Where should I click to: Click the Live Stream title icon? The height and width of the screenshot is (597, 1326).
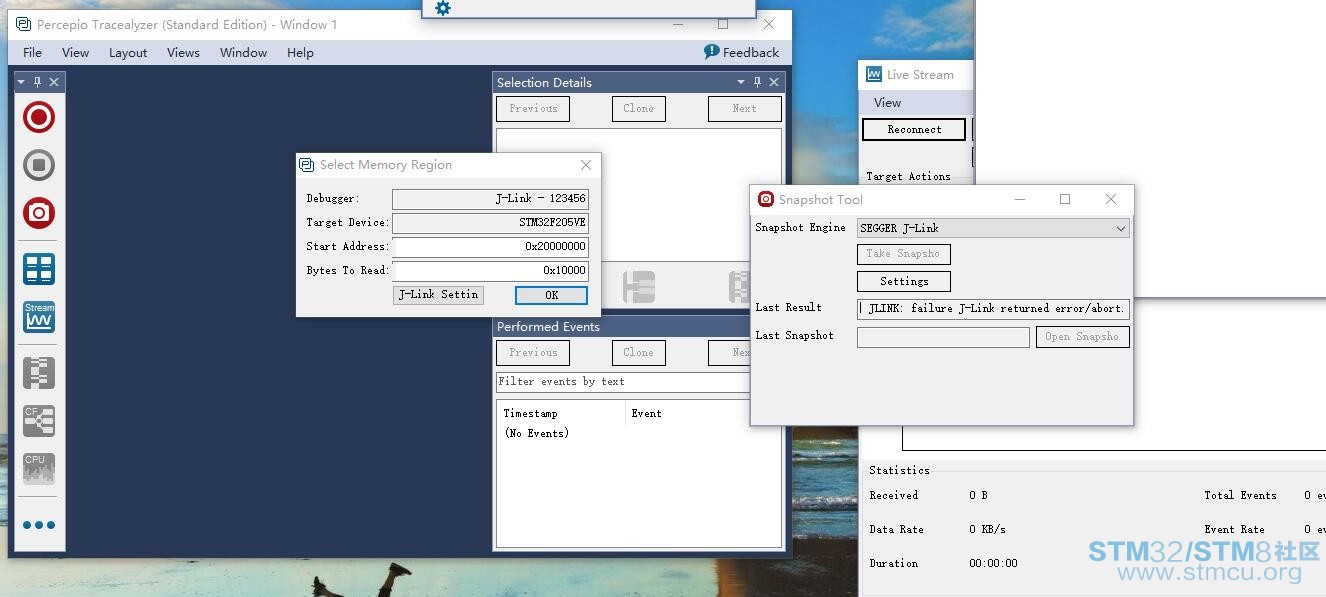874,74
